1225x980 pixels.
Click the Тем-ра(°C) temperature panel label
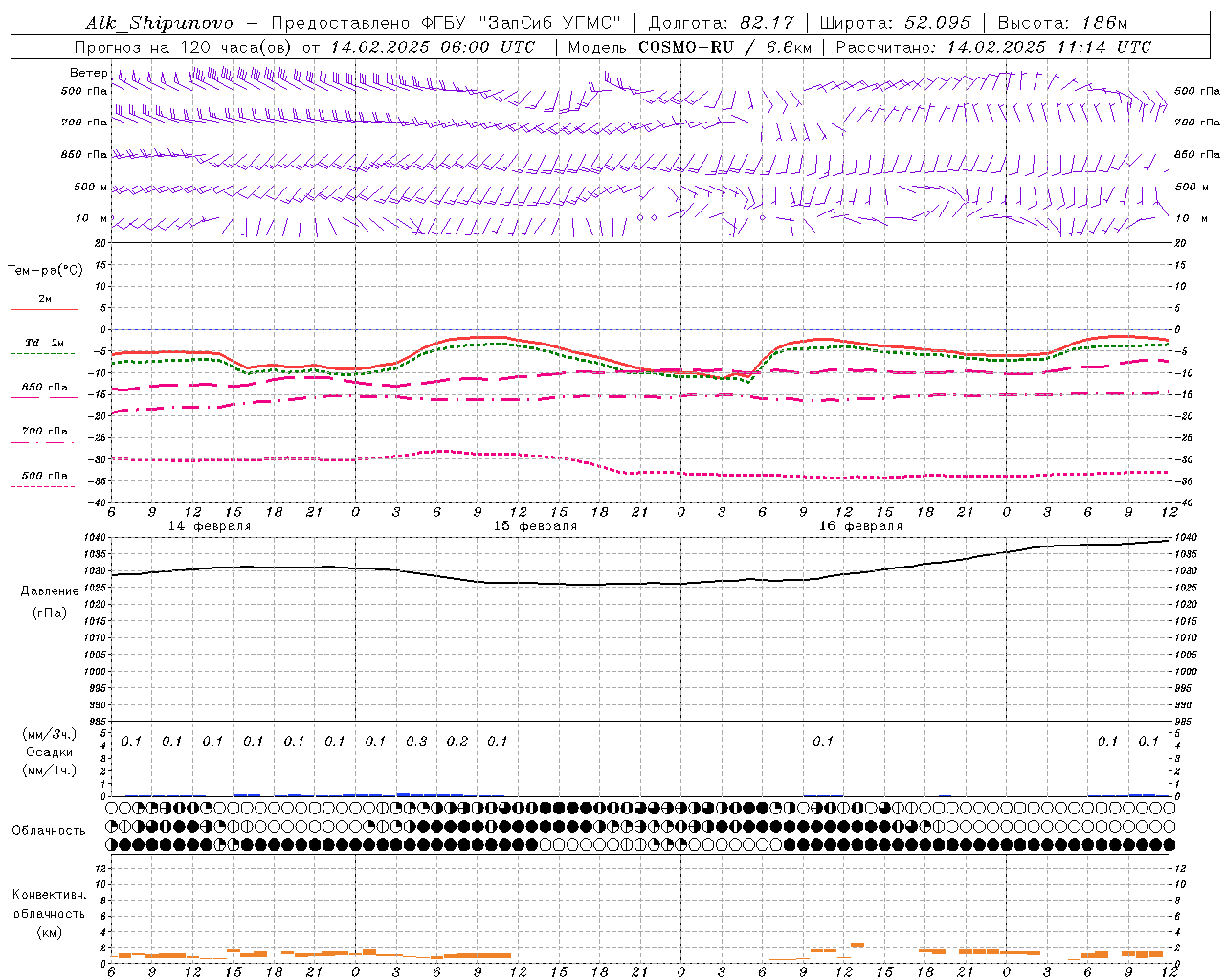pos(45,271)
